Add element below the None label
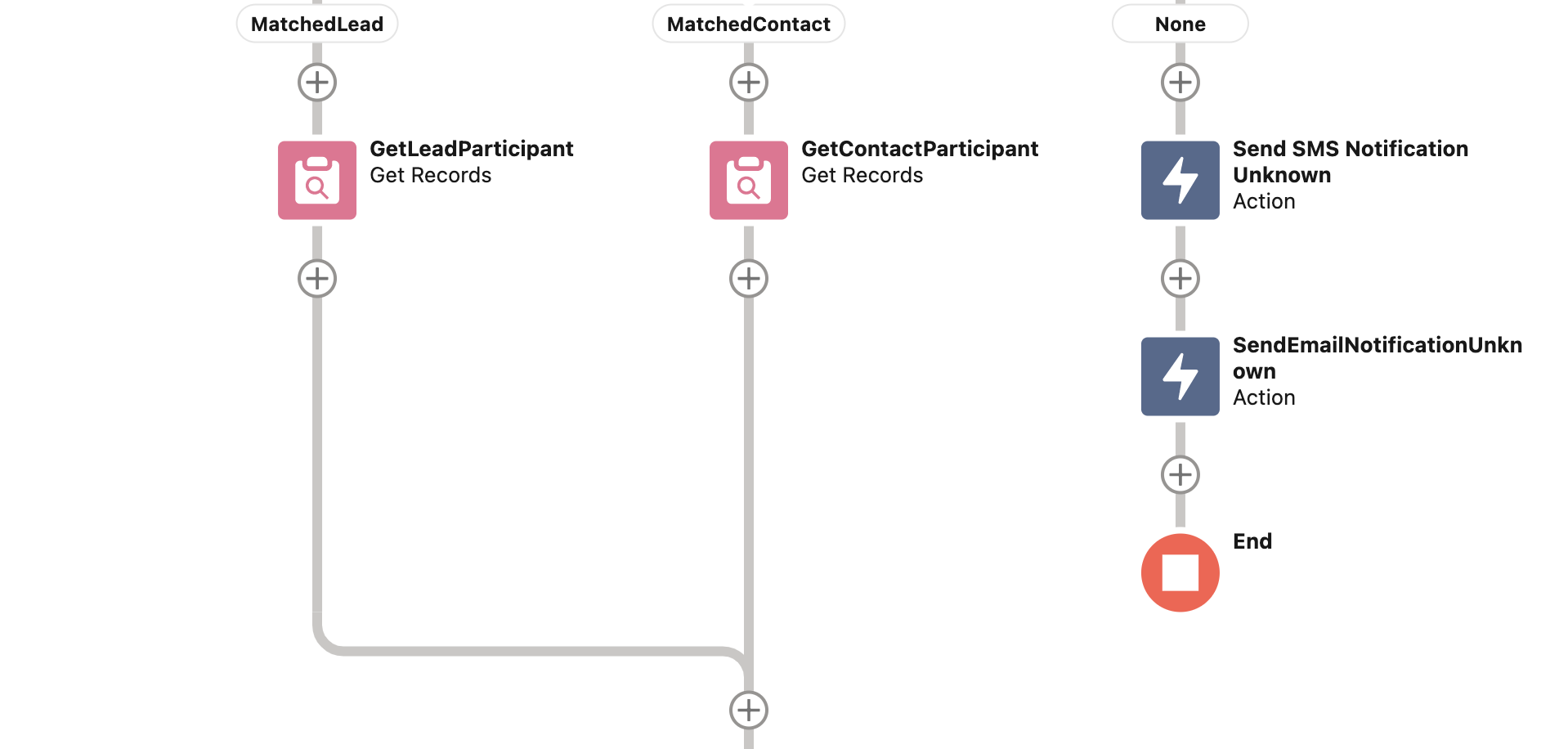 point(1180,83)
